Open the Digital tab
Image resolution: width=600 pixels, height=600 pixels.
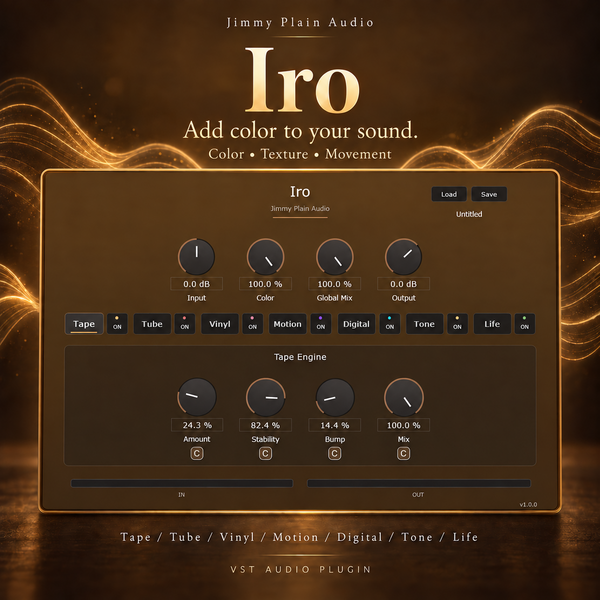tap(356, 324)
